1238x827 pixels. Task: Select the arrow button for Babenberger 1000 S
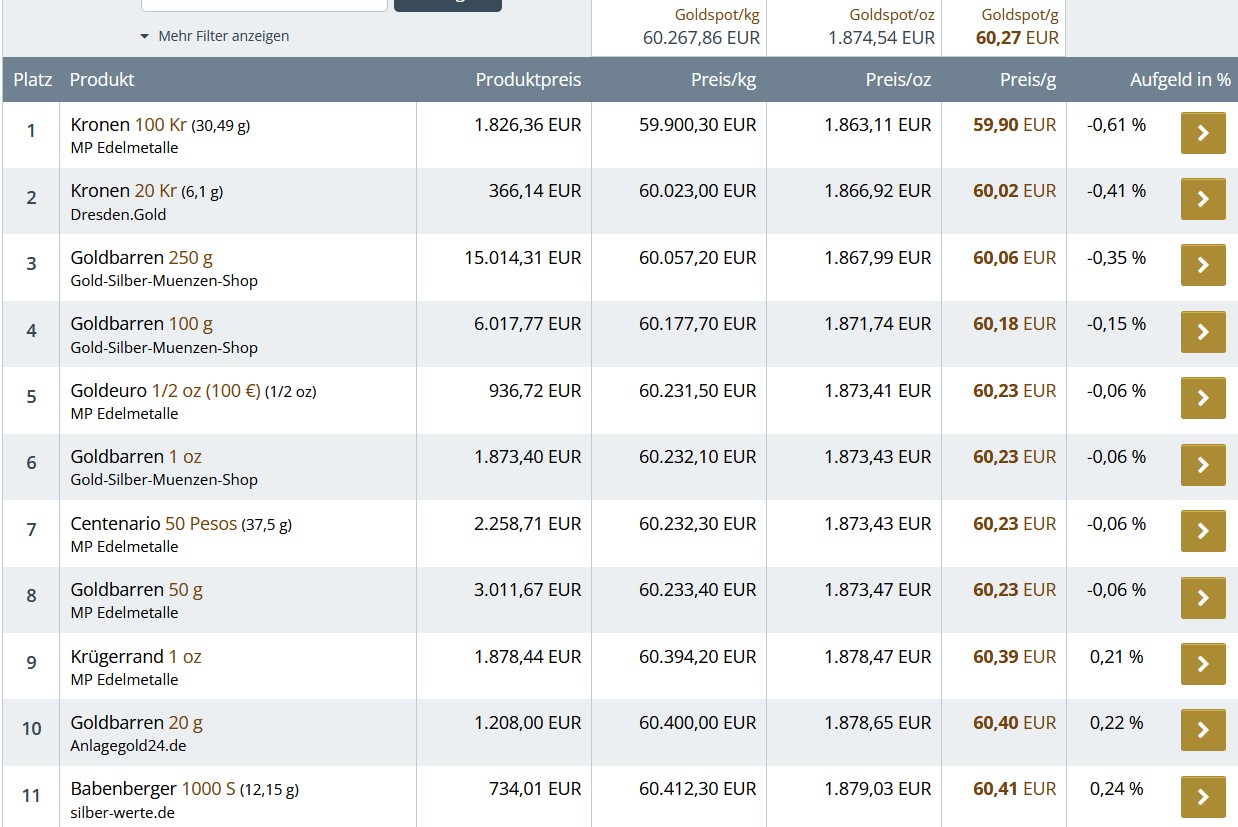point(1202,797)
